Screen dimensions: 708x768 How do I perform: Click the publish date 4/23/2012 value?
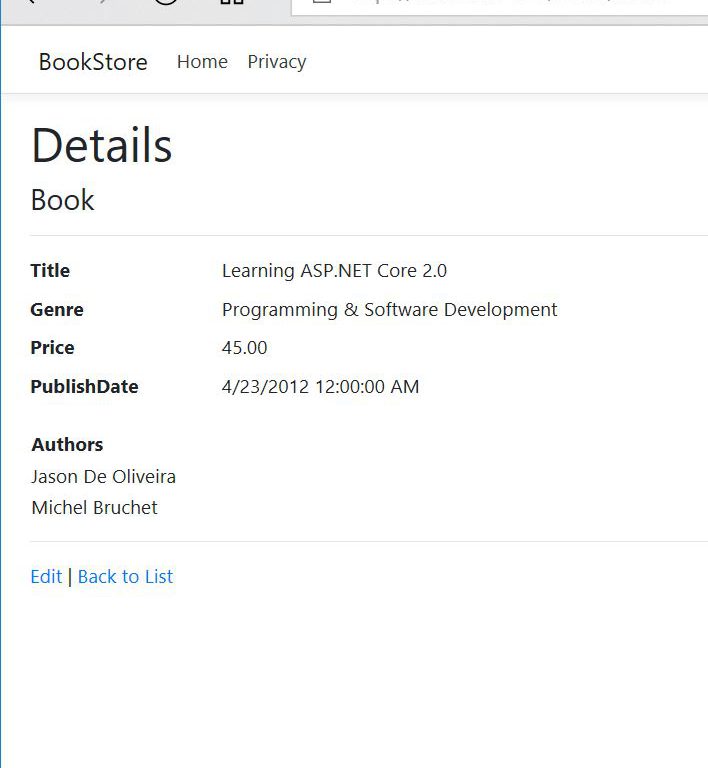pyautogui.click(x=320, y=387)
